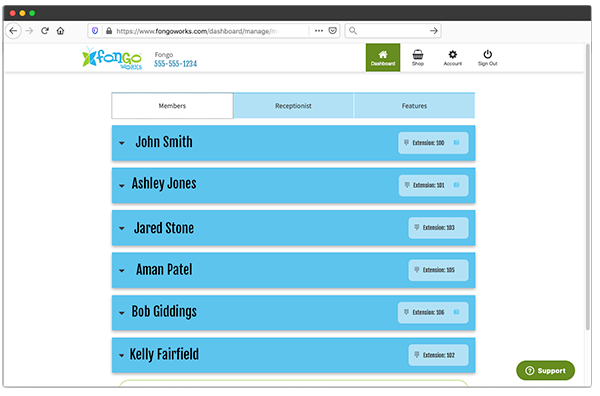Click the browser home icon

click(60, 31)
